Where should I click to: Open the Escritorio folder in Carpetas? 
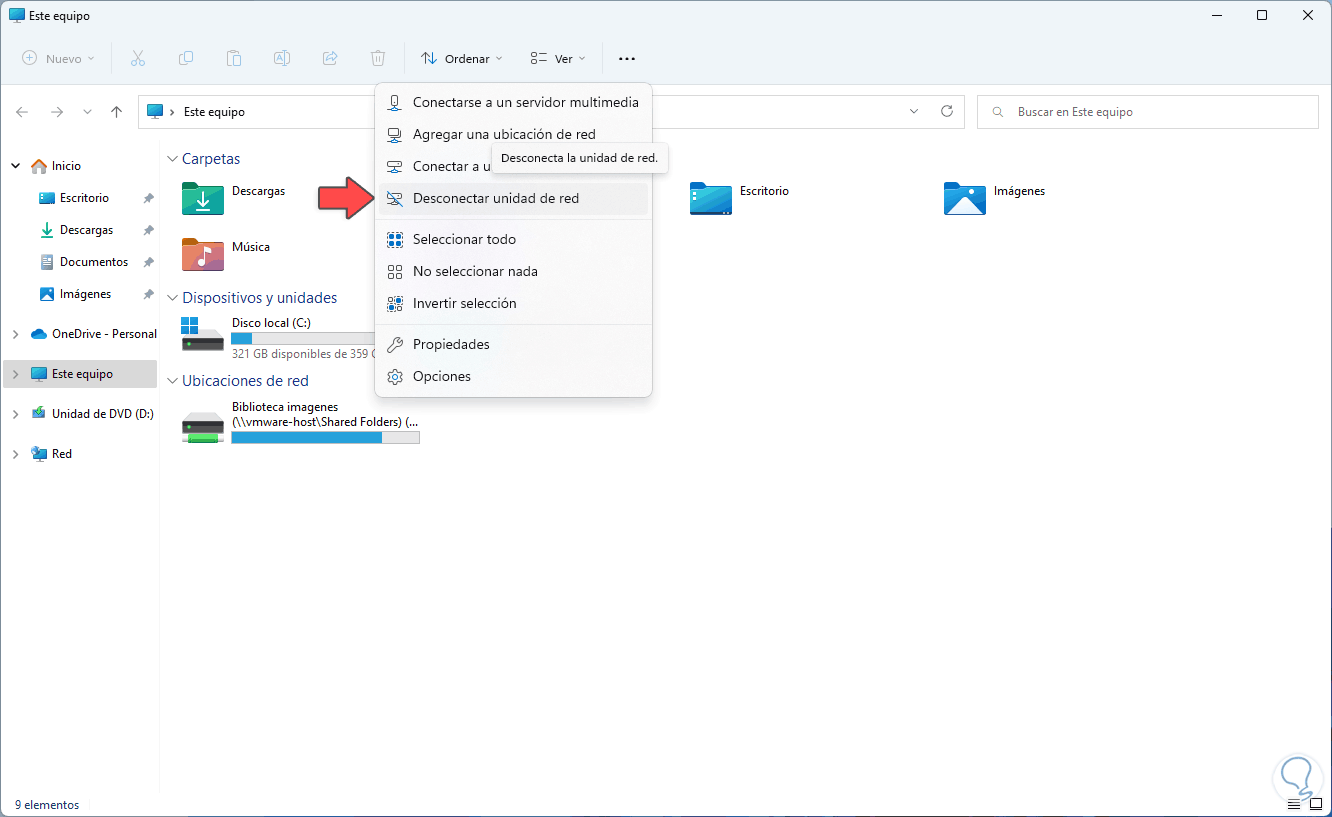click(711, 198)
